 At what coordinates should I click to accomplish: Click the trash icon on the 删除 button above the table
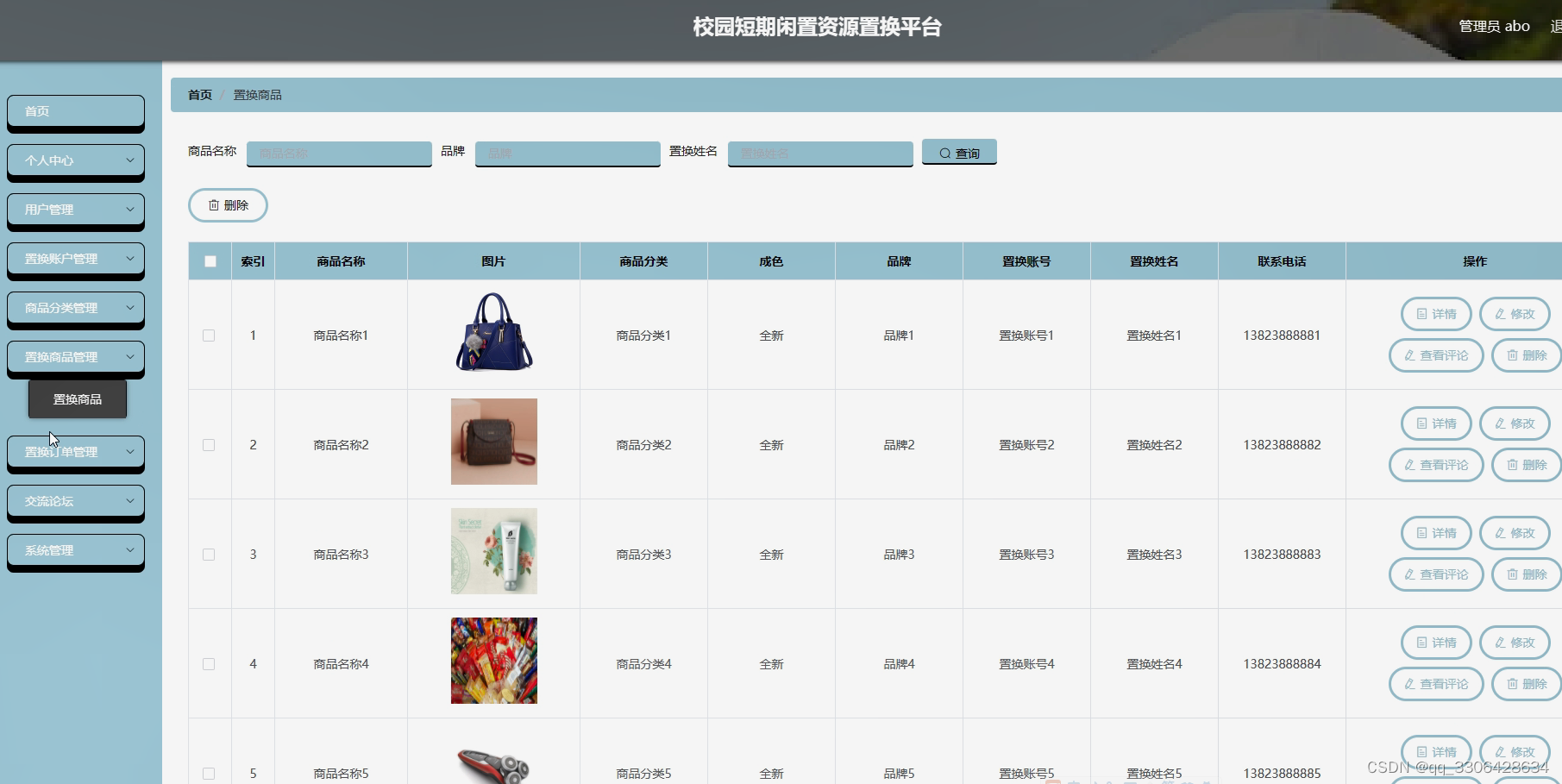[215, 205]
